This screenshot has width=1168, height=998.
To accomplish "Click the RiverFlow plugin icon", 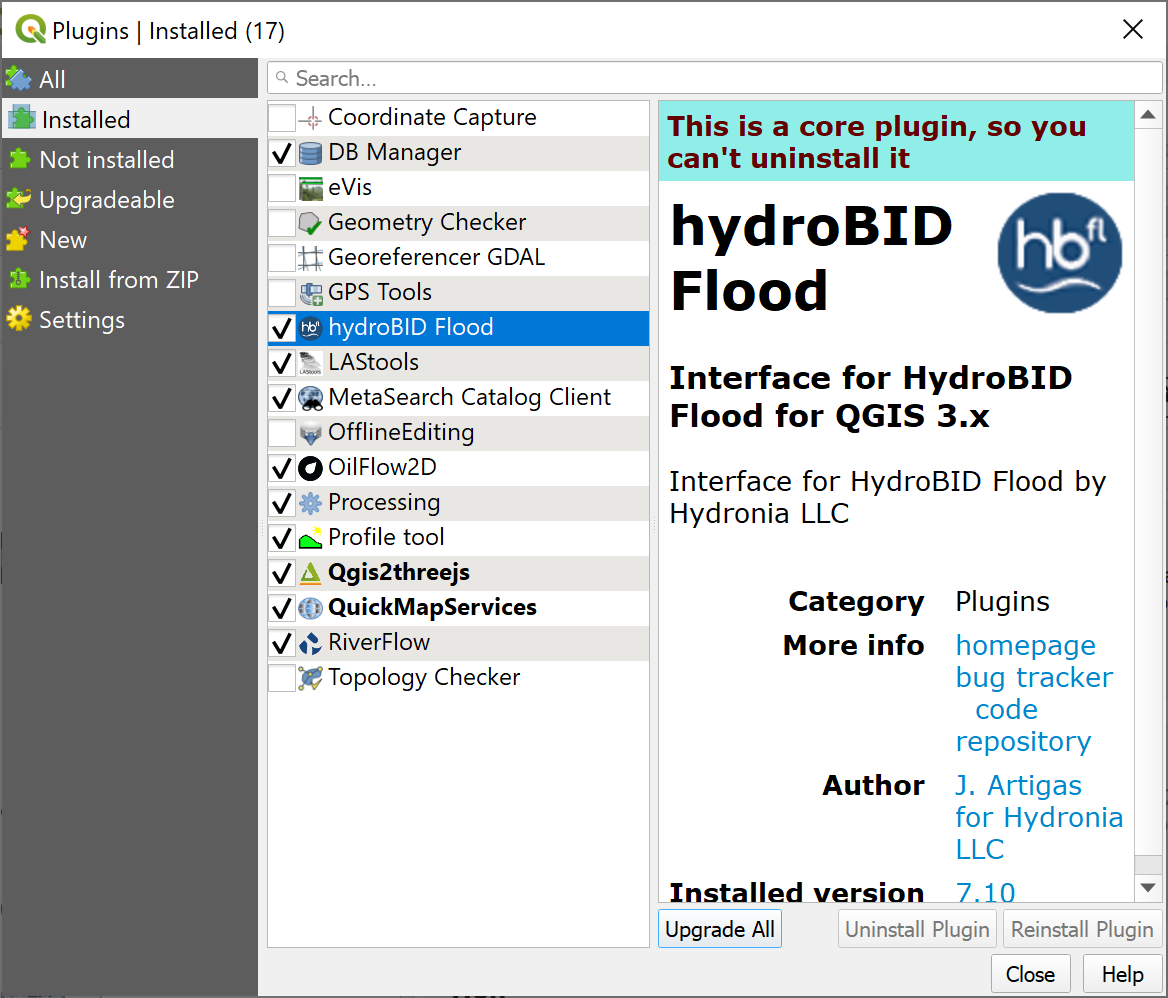I will pos(311,643).
